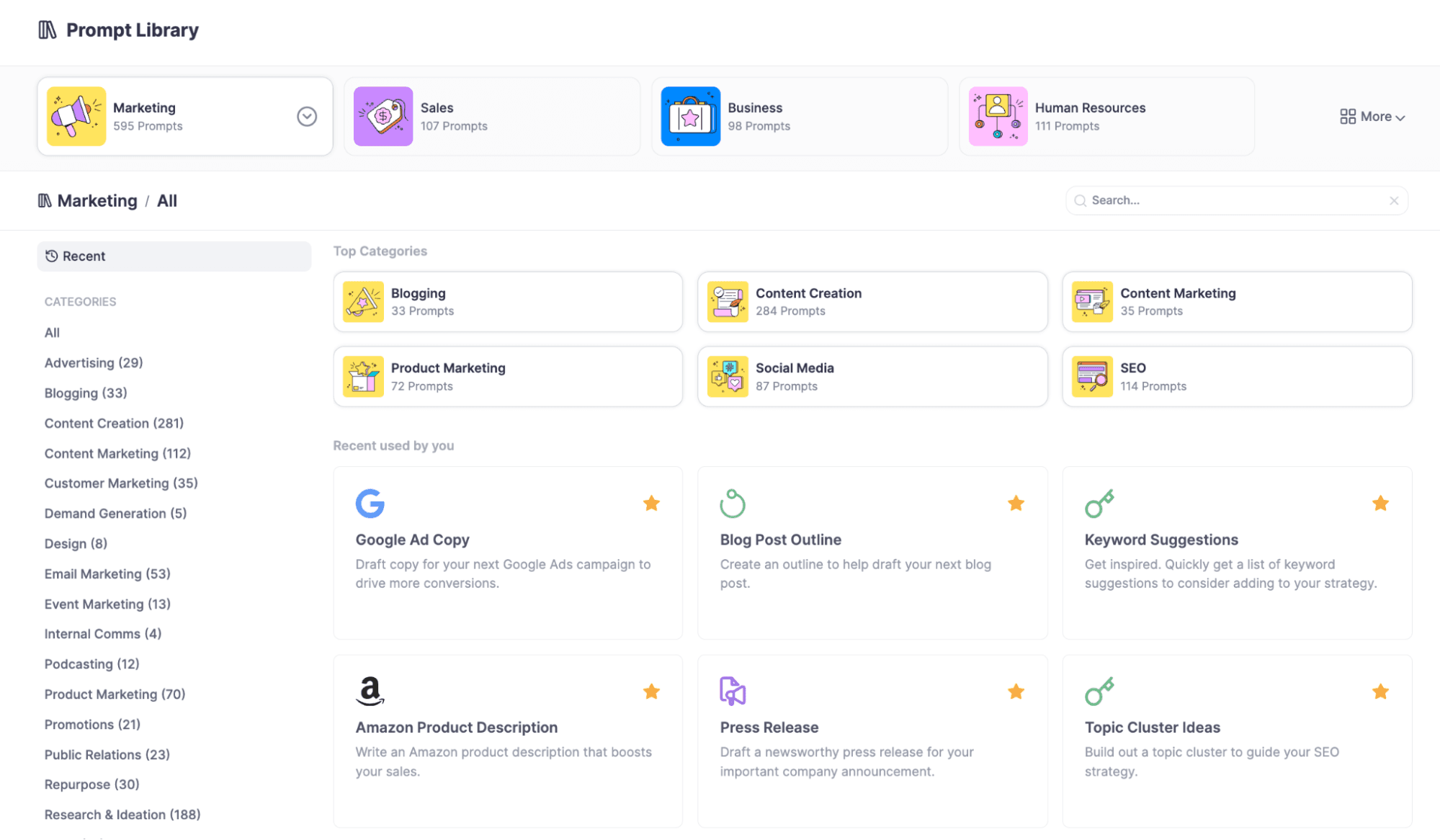
Task: Click the purple megaphone icon on Press Release
Action: 732,691
